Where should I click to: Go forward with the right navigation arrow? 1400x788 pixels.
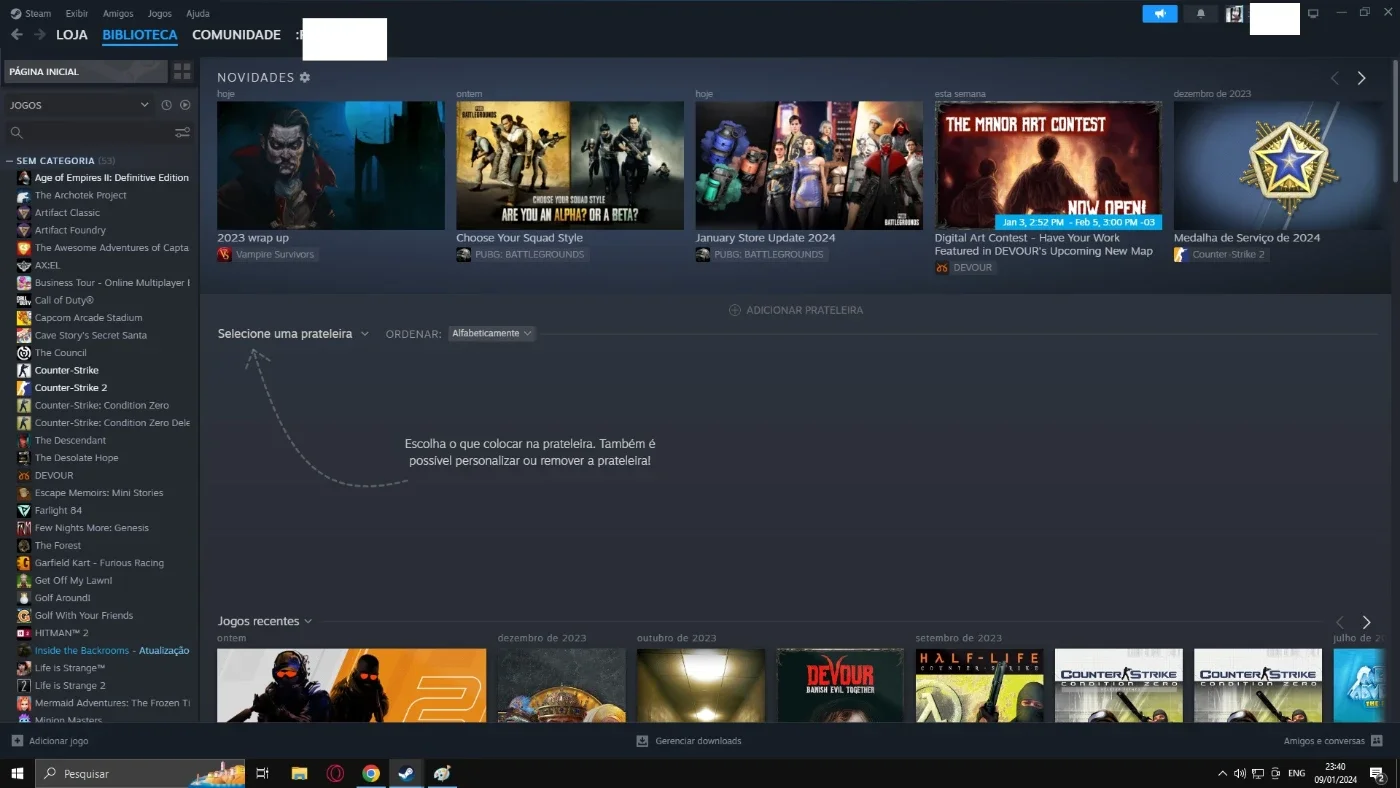(x=40, y=35)
